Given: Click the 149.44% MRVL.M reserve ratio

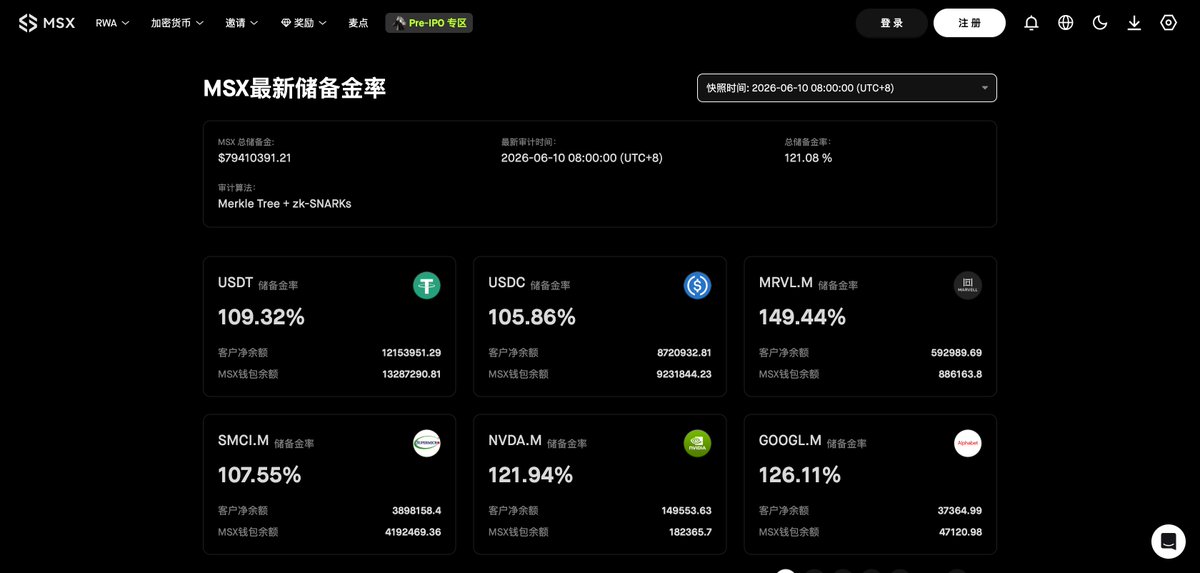Looking at the screenshot, I should pyautogui.click(x=802, y=317).
